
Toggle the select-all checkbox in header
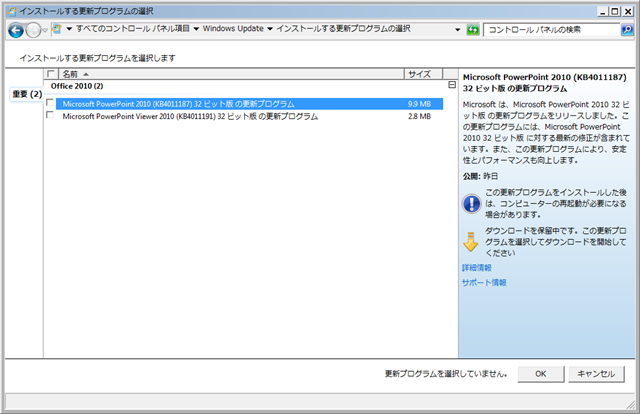coord(51,74)
